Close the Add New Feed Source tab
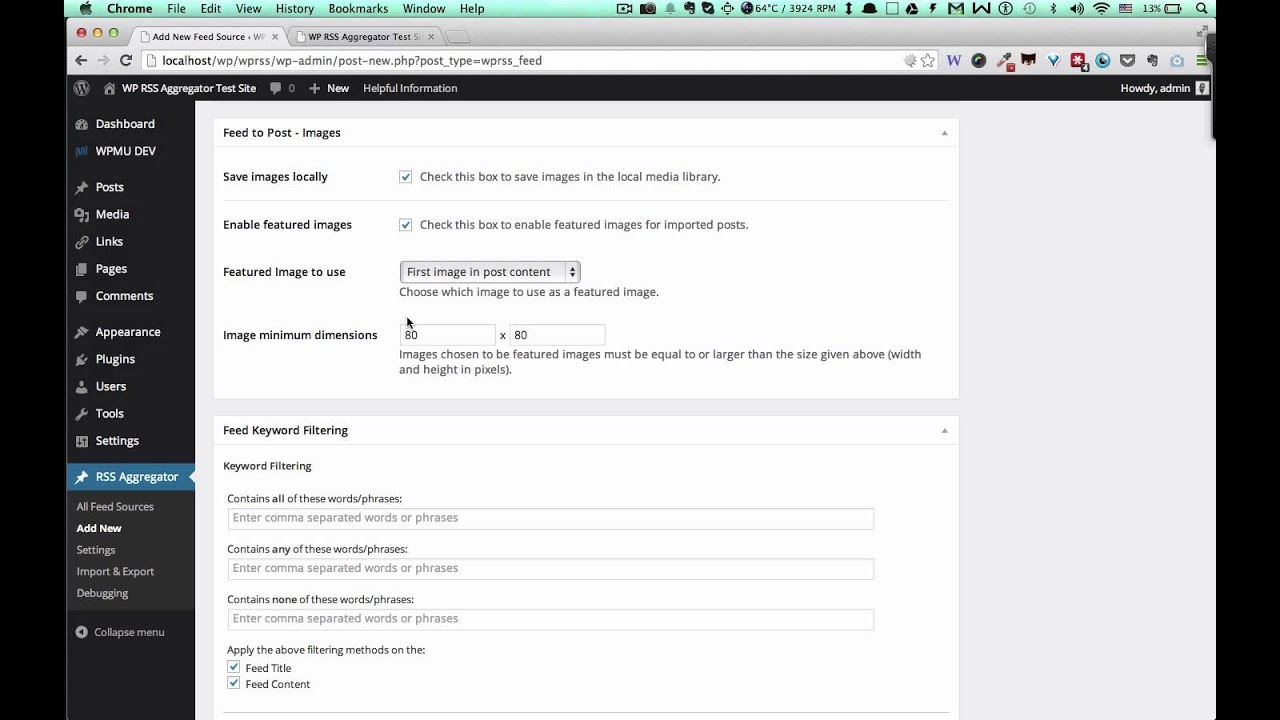 pos(276,37)
